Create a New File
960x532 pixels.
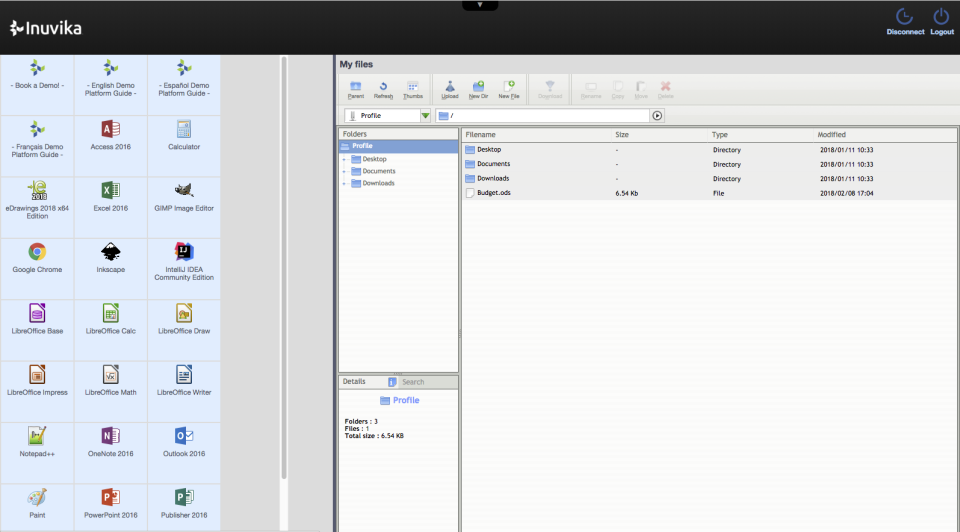click(508, 89)
